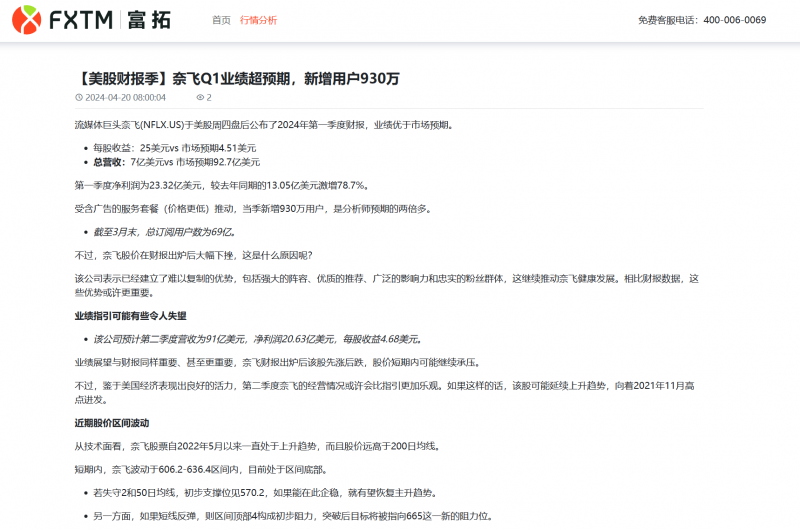Click the italic line 总订阅用户数为69亿
Screen dimensions: 800x530
click(x=165, y=232)
